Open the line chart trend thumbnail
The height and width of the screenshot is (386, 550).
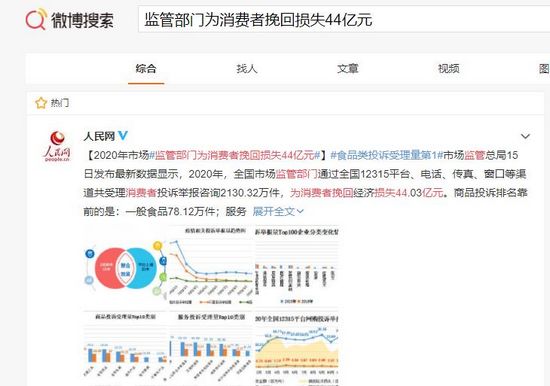211,267
